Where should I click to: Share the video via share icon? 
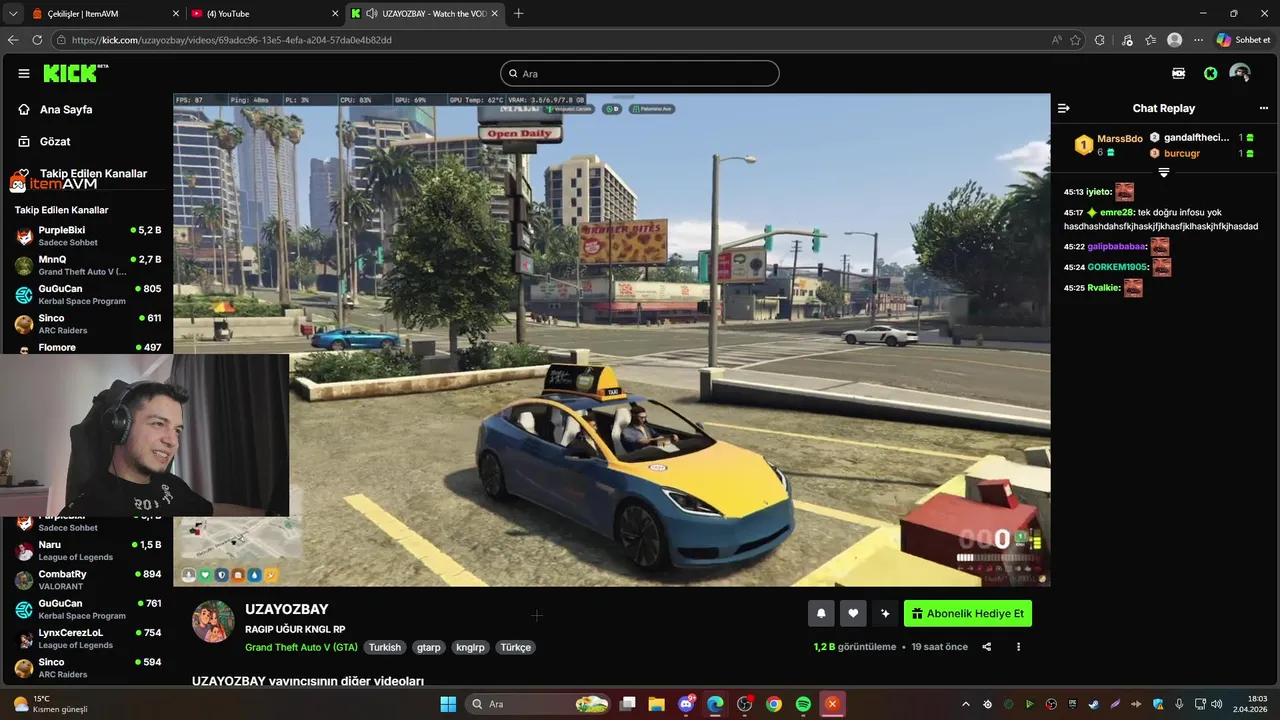[x=987, y=647]
